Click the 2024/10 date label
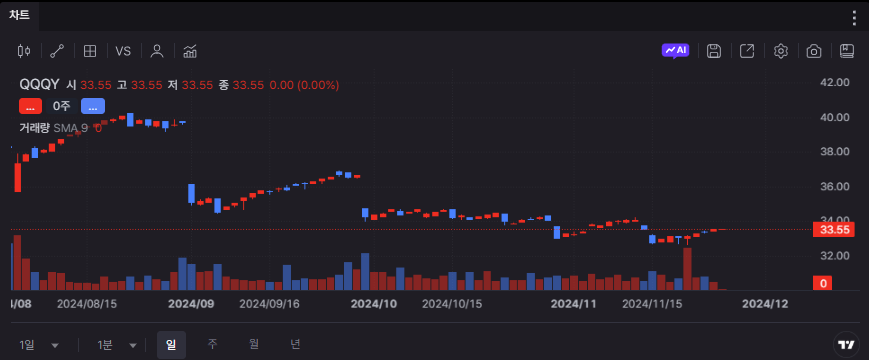The image size is (869, 360). [x=374, y=304]
